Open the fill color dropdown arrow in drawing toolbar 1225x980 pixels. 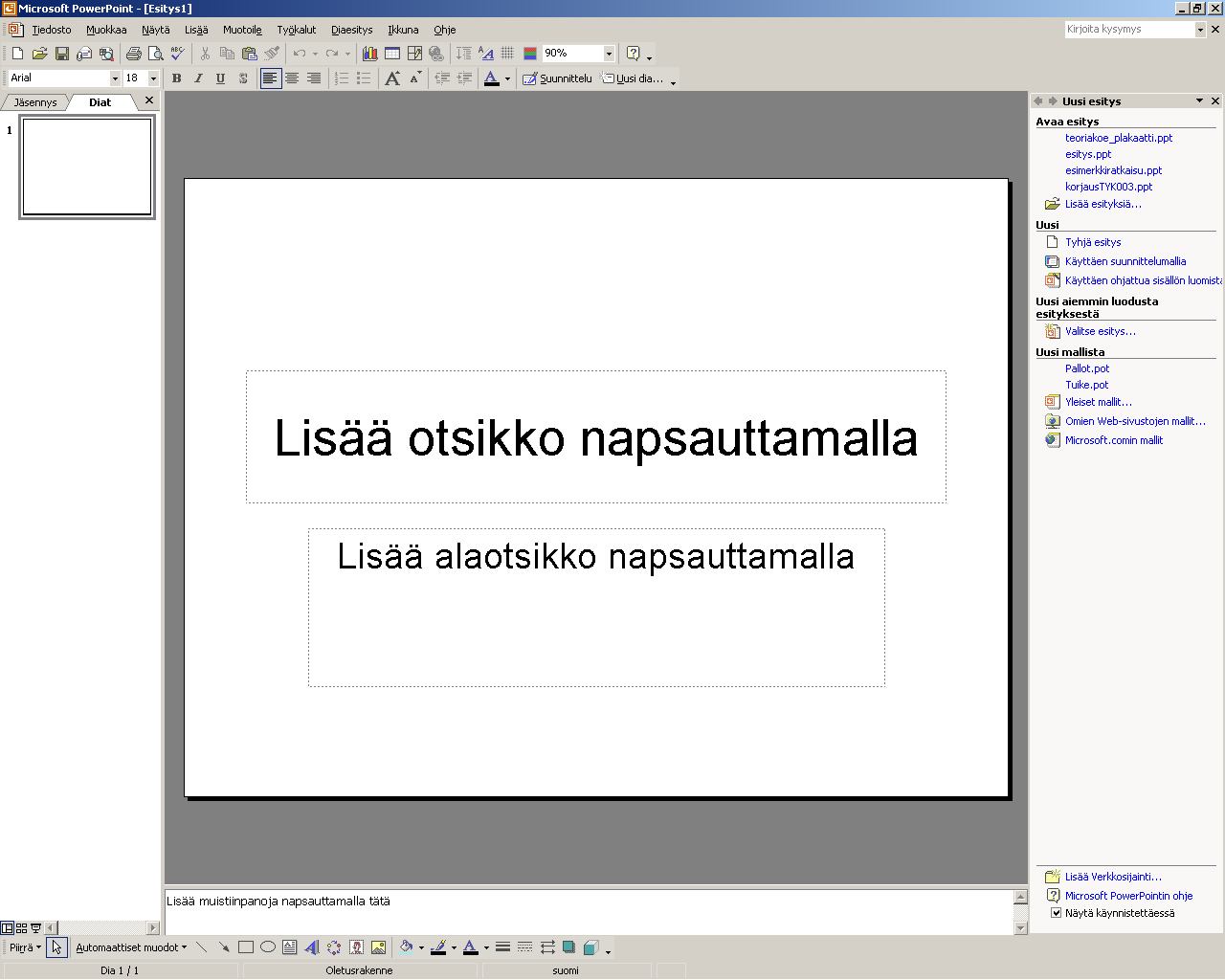pyautogui.click(x=421, y=947)
